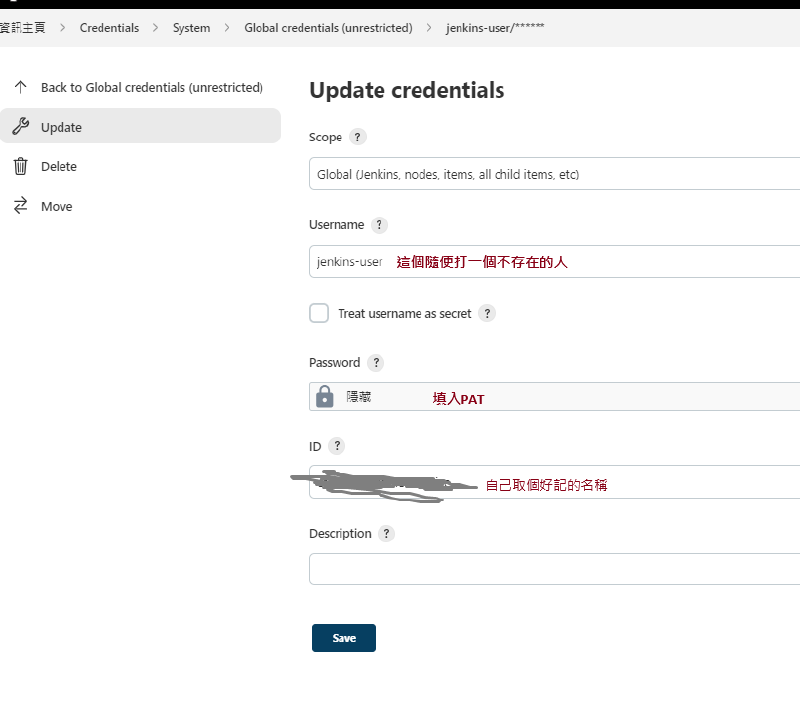The image size is (800, 719).
Task: Open the Scope help question mark
Action: pyautogui.click(x=358, y=137)
